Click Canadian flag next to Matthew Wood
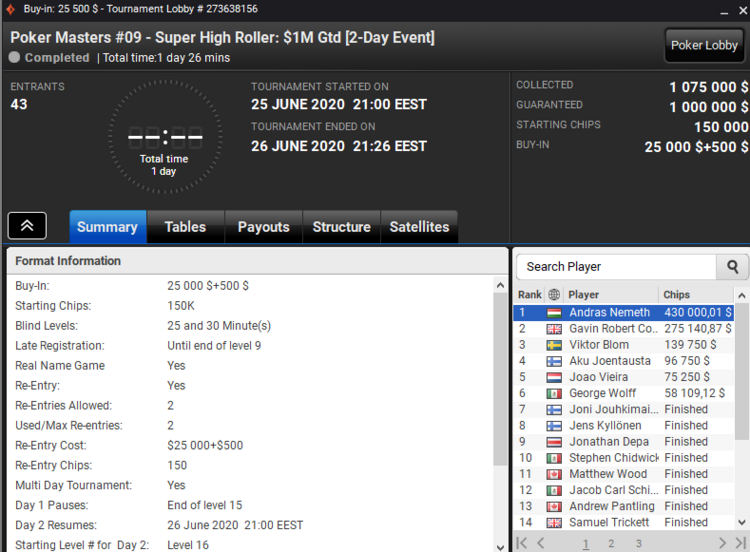The height and width of the screenshot is (552, 750). pyautogui.click(x=554, y=475)
